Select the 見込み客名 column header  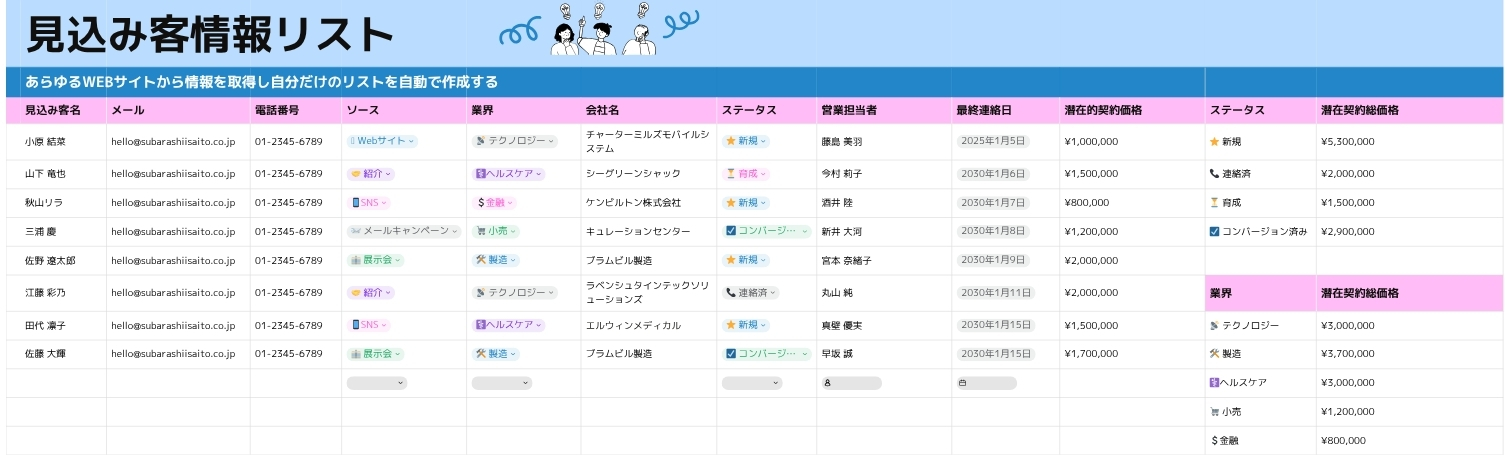53,110
